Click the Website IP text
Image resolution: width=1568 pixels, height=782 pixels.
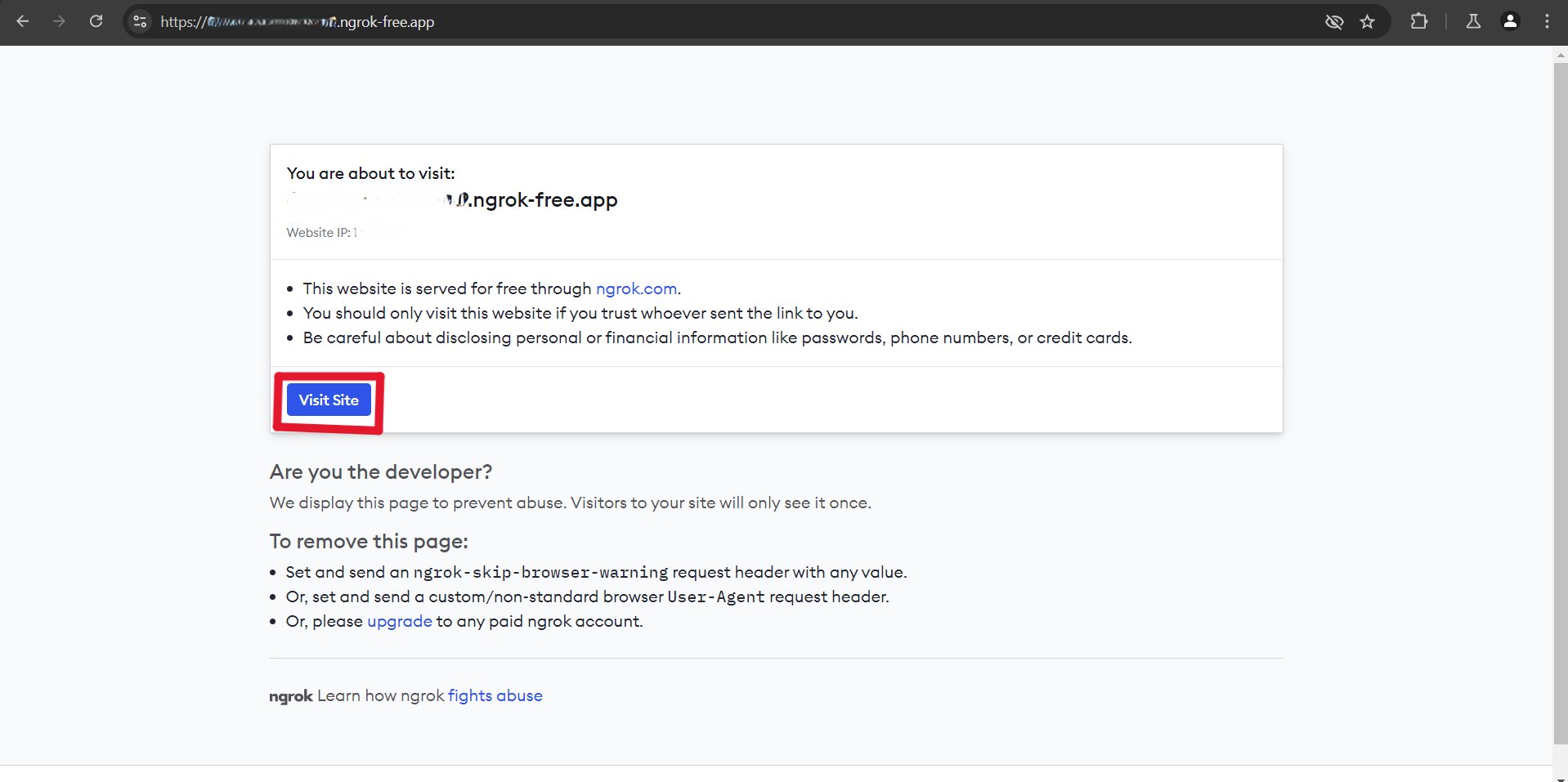[x=322, y=233]
